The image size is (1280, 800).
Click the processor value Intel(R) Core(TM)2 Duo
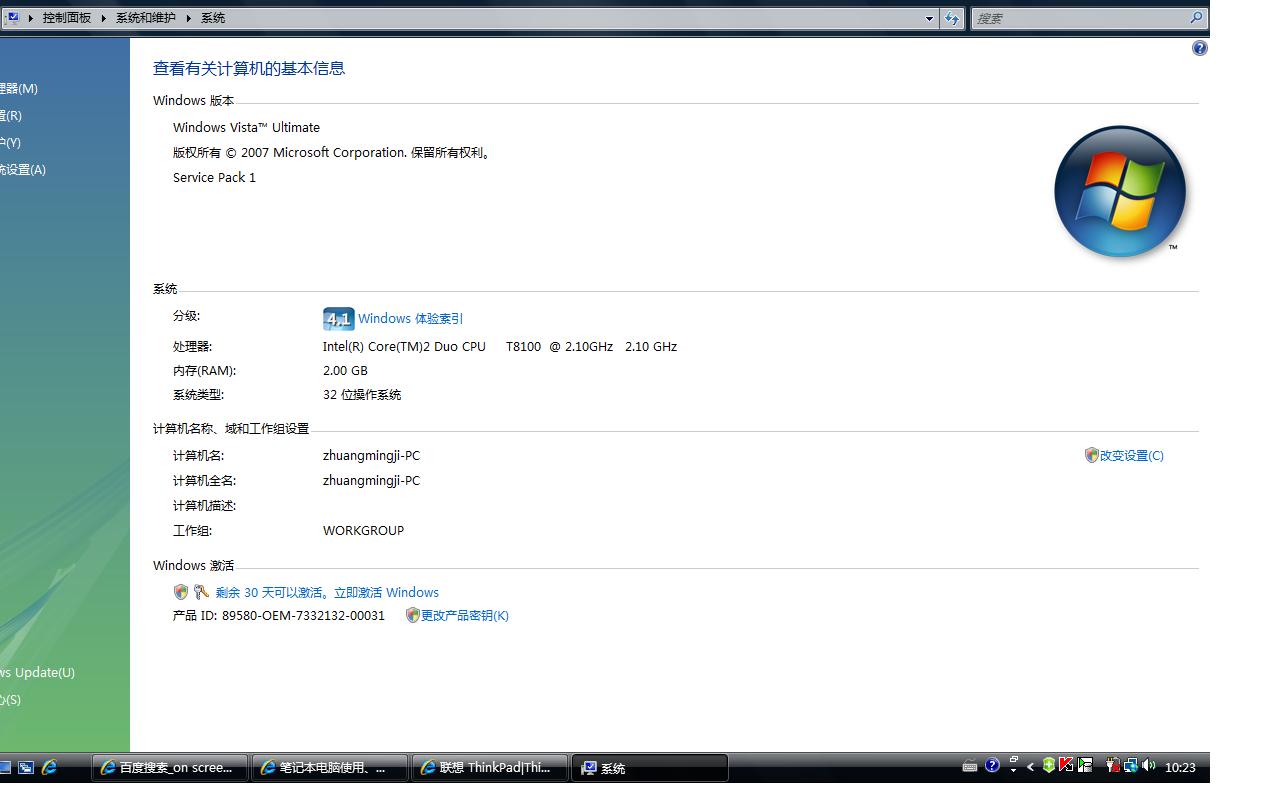pos(500,346)
